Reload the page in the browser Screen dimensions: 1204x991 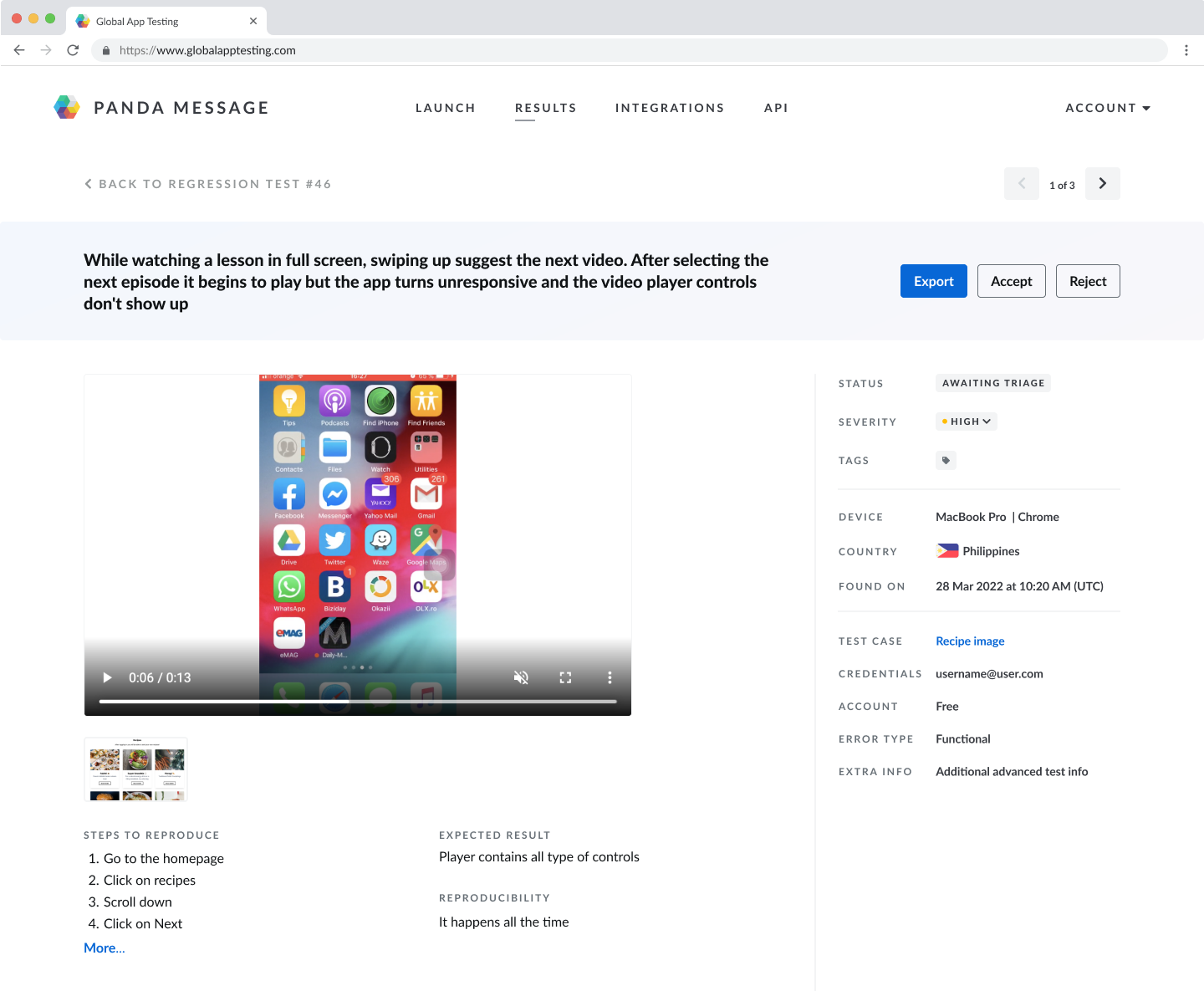(x=73, y=50)
